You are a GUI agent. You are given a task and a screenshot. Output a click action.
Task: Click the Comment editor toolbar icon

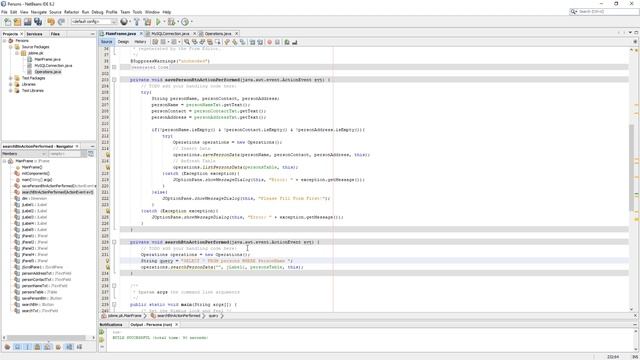pos(287,42)
